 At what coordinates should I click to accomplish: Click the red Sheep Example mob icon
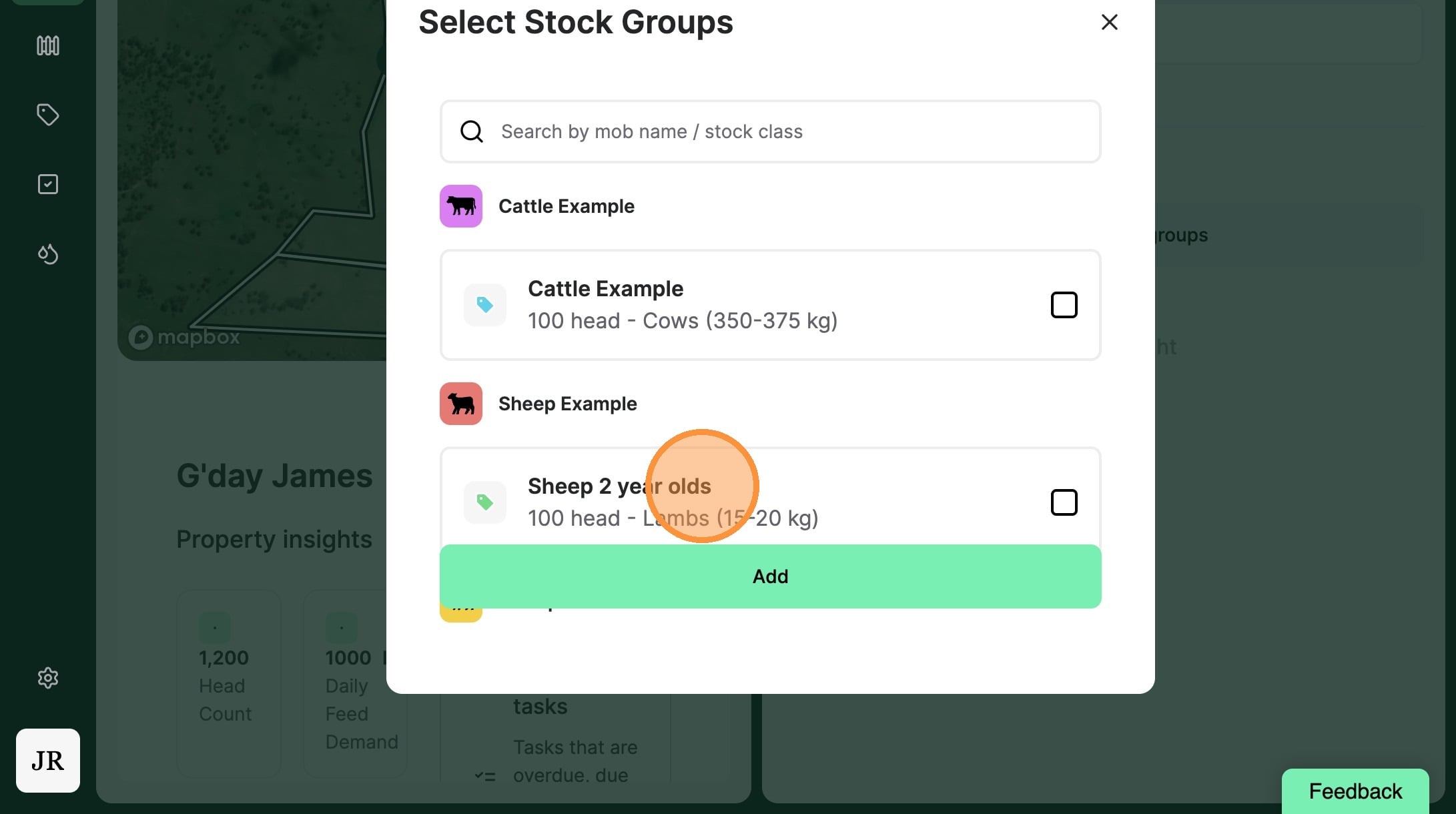coord(460,404)
